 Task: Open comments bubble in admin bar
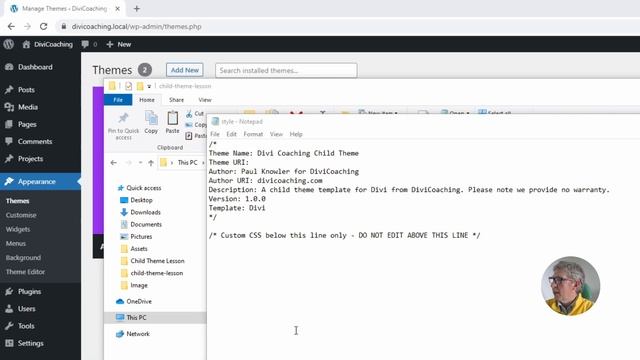click(x=89, y=44)
